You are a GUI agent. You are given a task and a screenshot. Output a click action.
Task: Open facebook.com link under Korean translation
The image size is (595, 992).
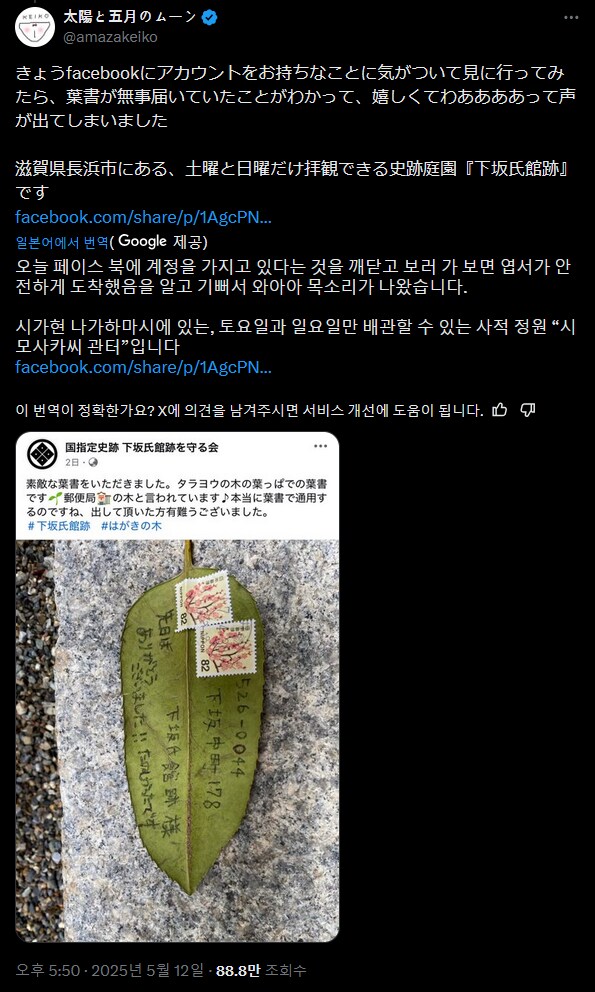click(x=144, y=367)
